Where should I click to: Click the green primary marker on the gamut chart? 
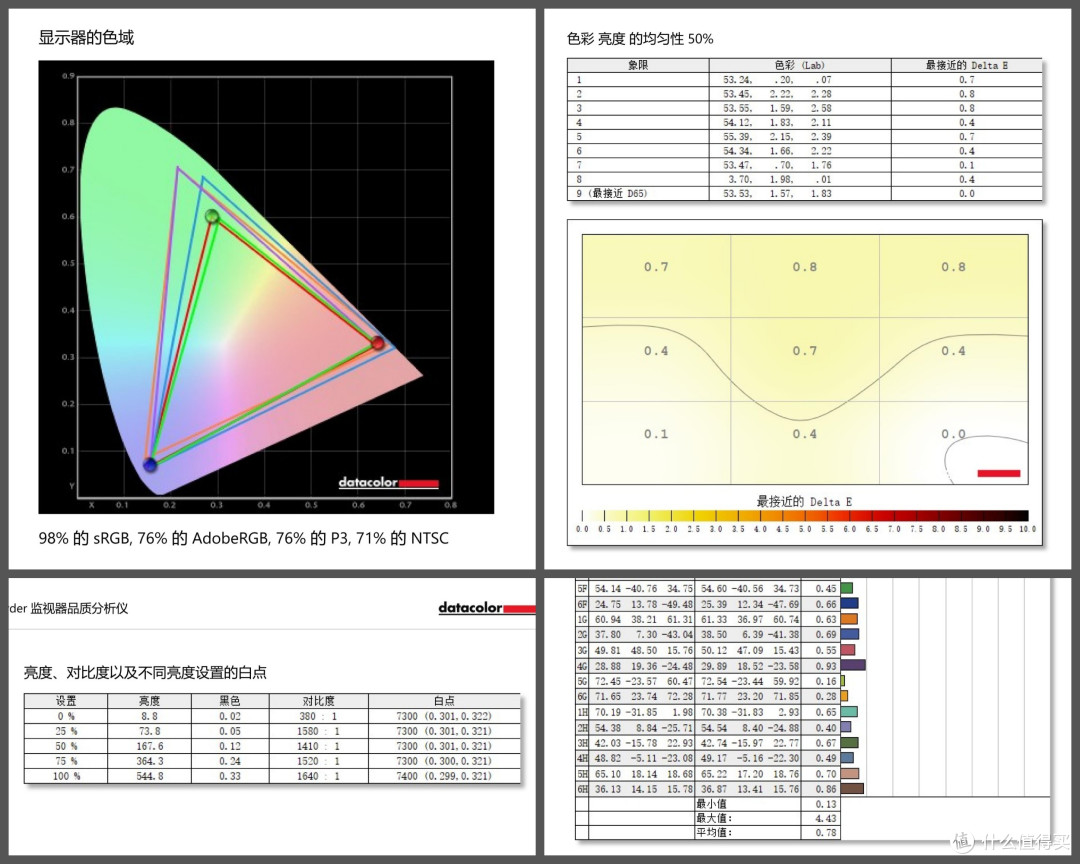(212, 216)
